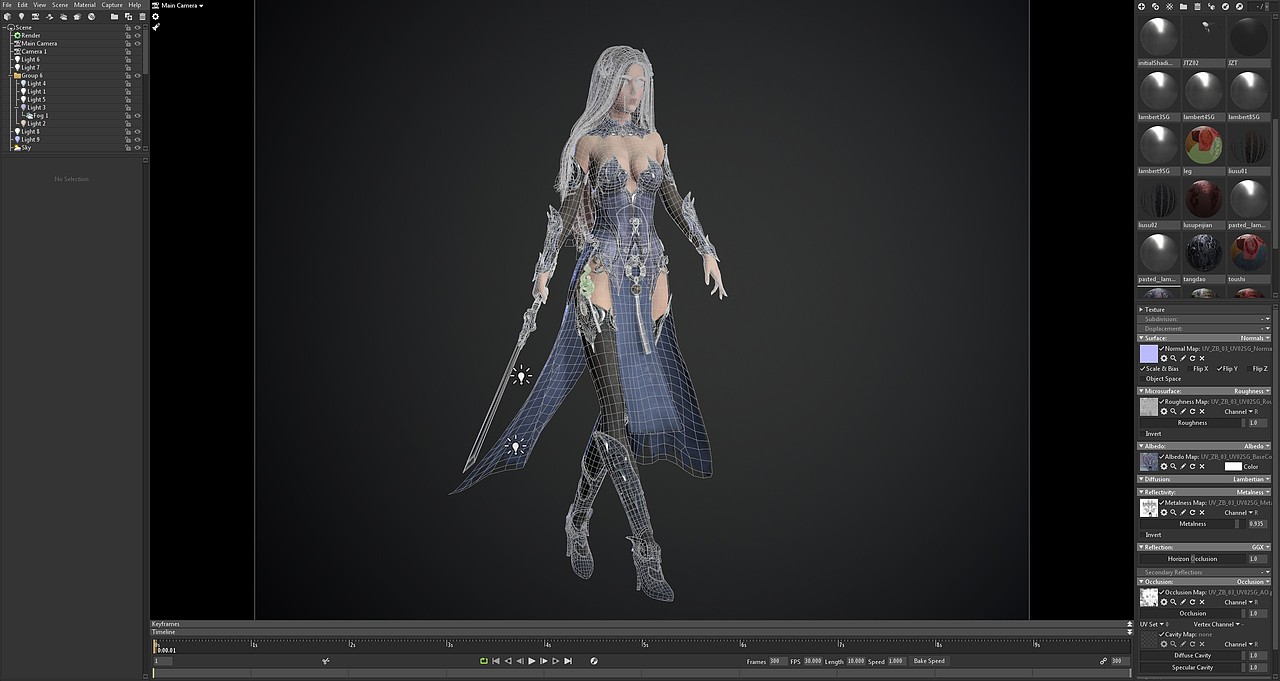The height and width of the screenshot is (681, 1280).
Task: Hide the Main Camera using its eye icon
Action: pyautogui.click(x=137, y=43)
